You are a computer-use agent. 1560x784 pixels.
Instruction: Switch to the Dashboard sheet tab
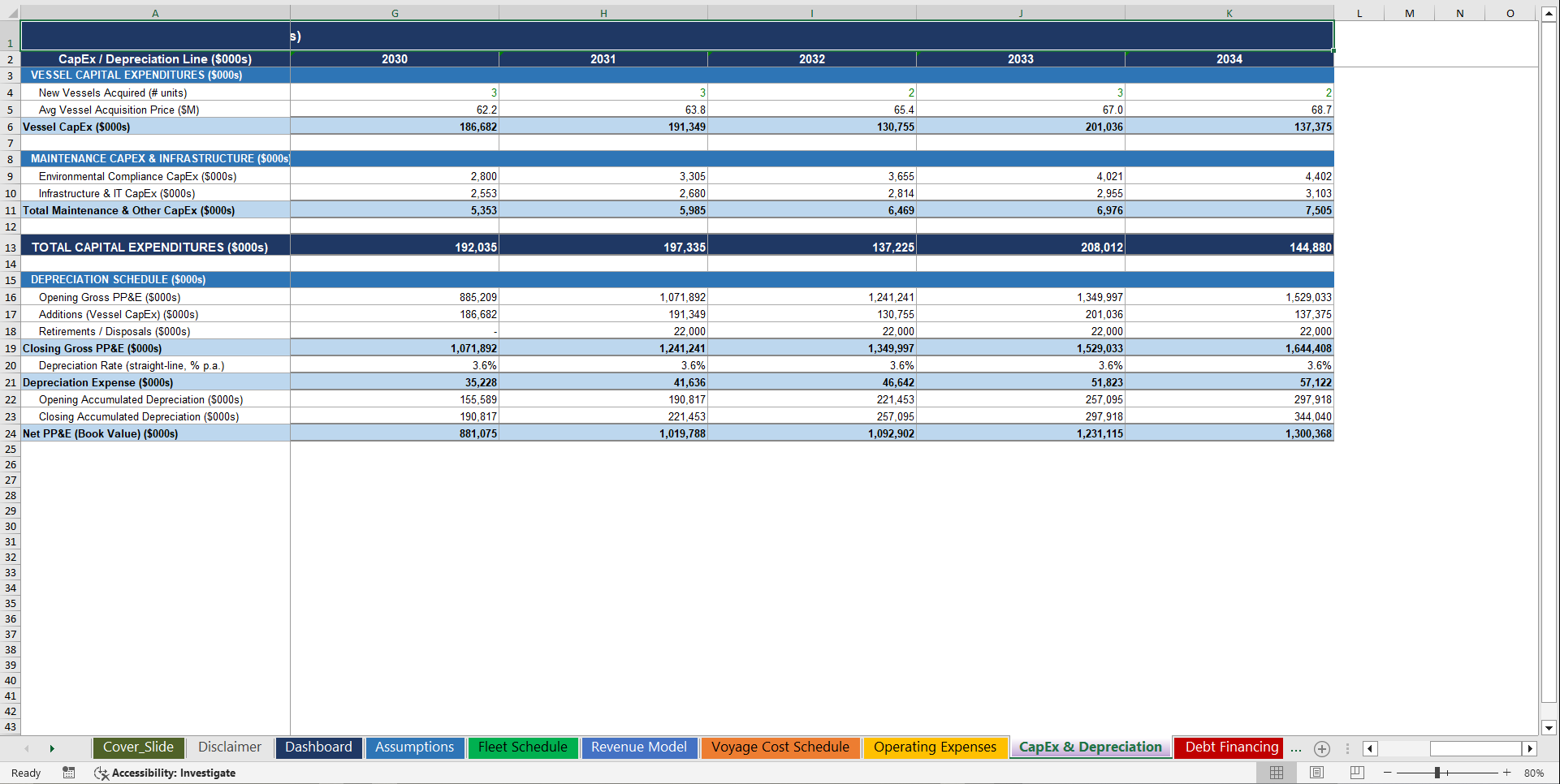point(318,747)
